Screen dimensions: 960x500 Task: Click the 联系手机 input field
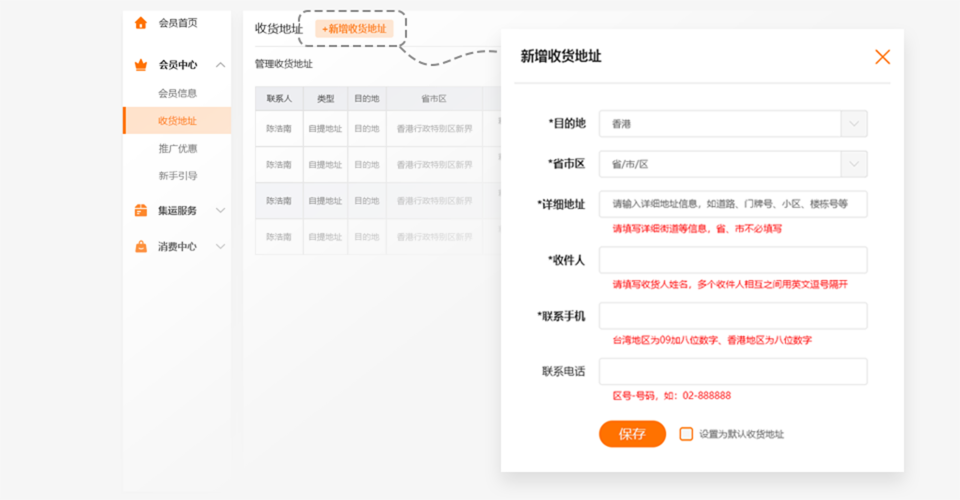click(x=732, y=316)
